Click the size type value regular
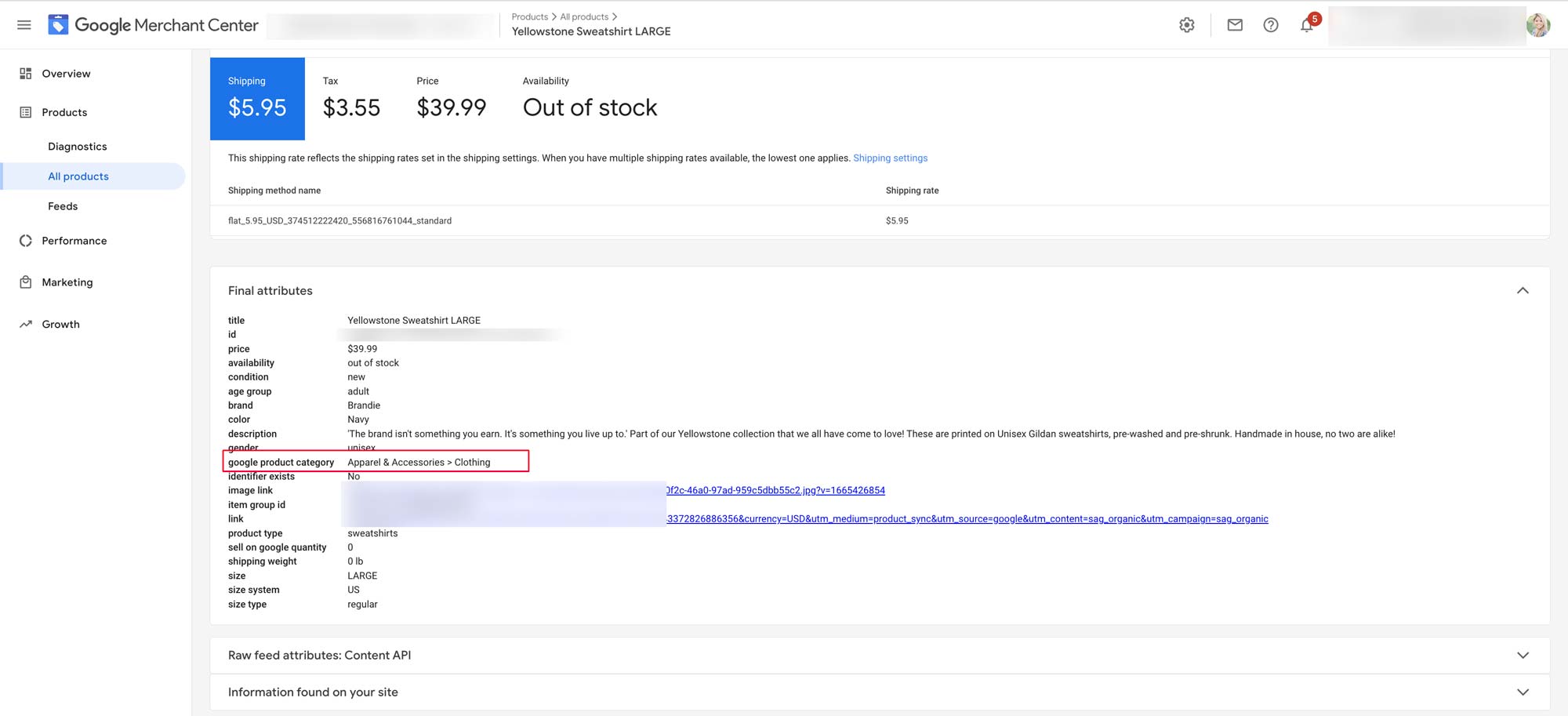Screen dimensions: 1568x716 [362, 605]
